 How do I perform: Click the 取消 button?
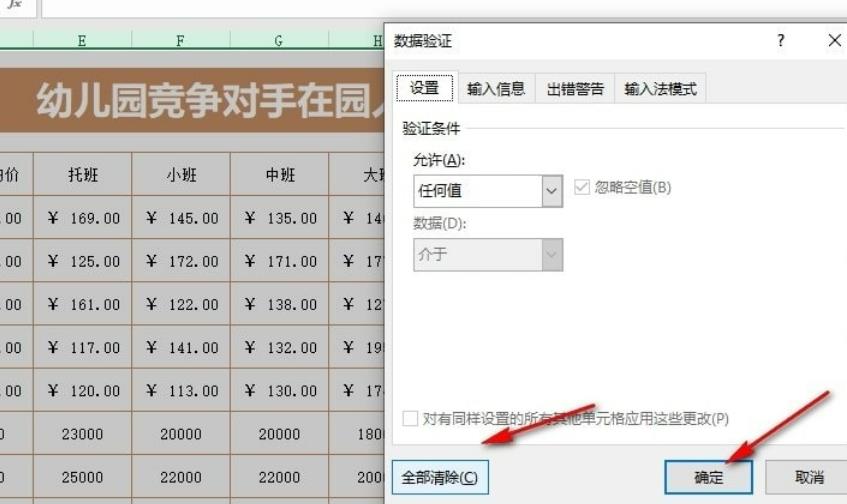point(808,477)
